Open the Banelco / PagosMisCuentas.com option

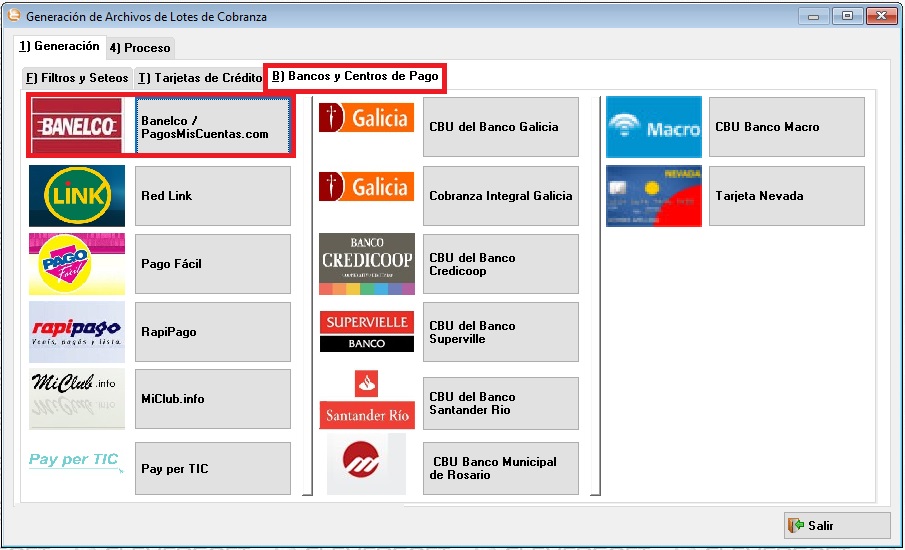point(212,127)
